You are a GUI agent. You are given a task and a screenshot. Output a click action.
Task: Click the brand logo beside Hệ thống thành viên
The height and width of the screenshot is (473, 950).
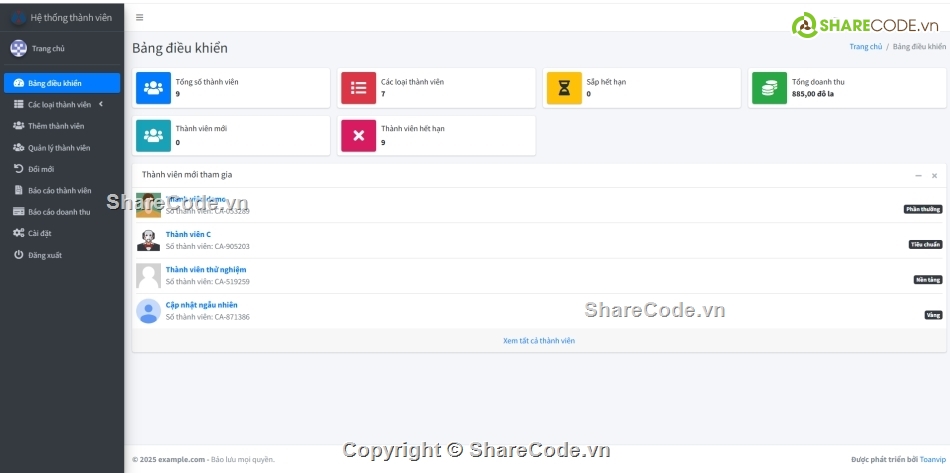18,18
